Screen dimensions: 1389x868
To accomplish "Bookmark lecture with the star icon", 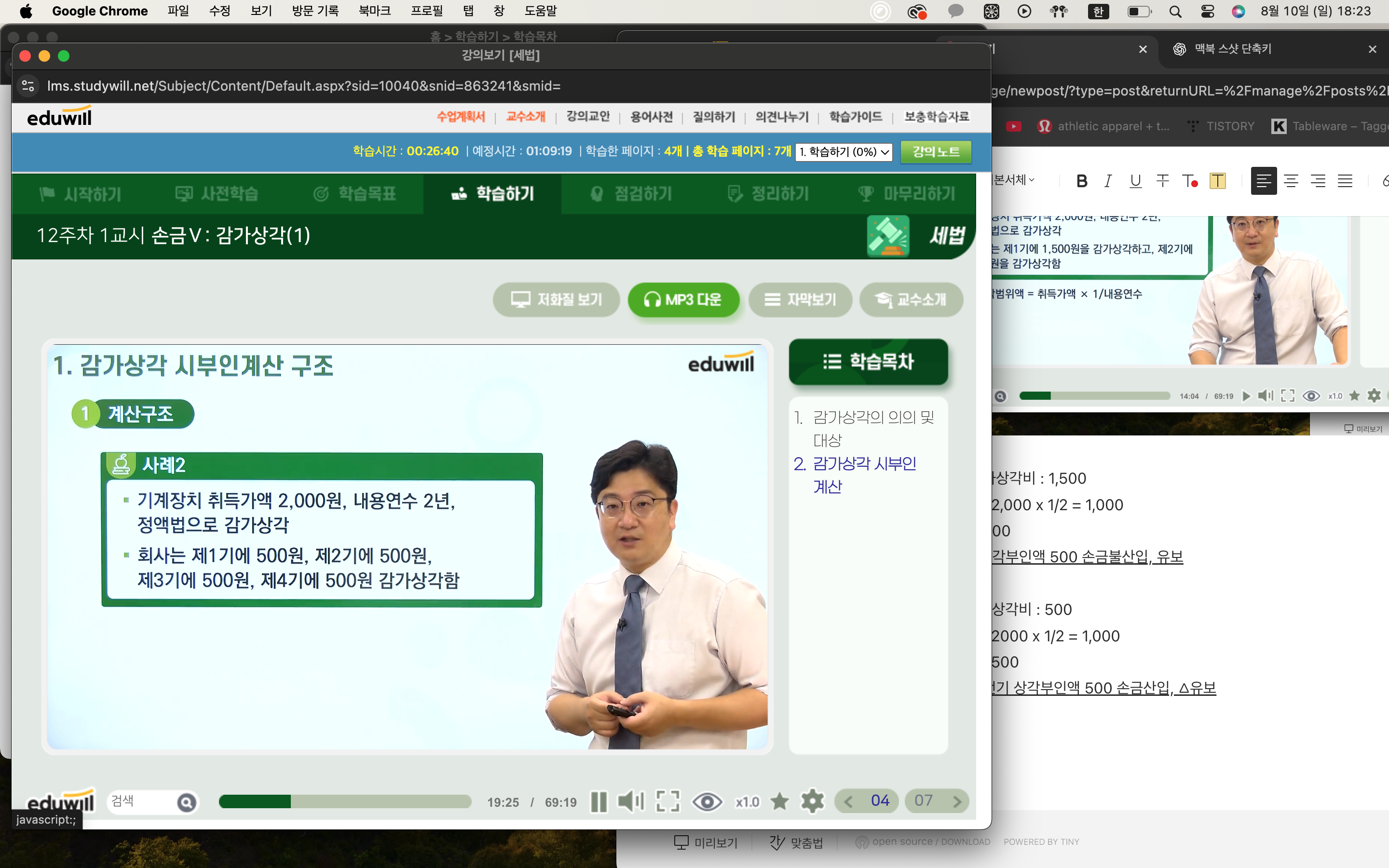I will (779, 801).
